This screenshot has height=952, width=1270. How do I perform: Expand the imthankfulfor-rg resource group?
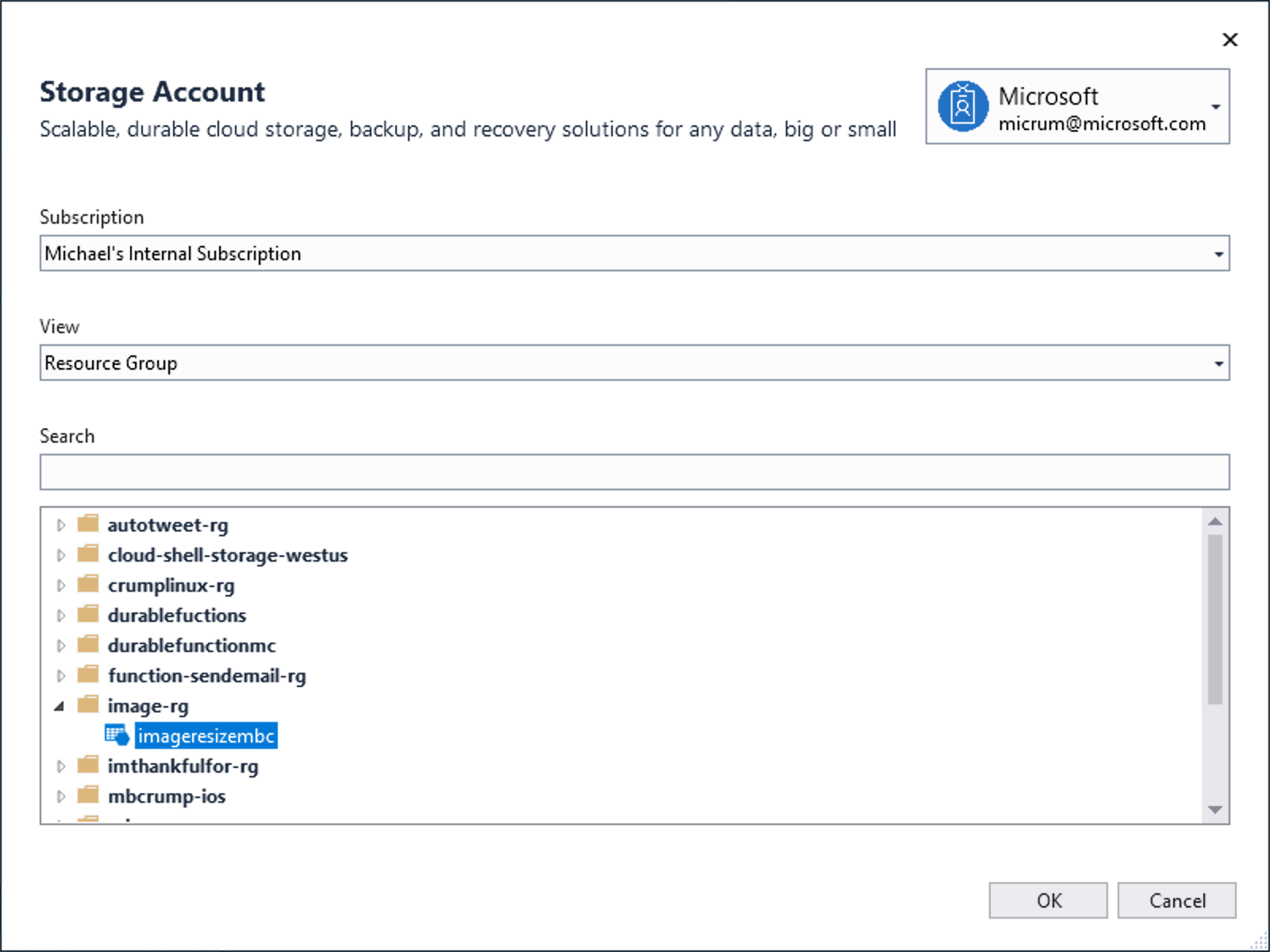pos(60,766)
